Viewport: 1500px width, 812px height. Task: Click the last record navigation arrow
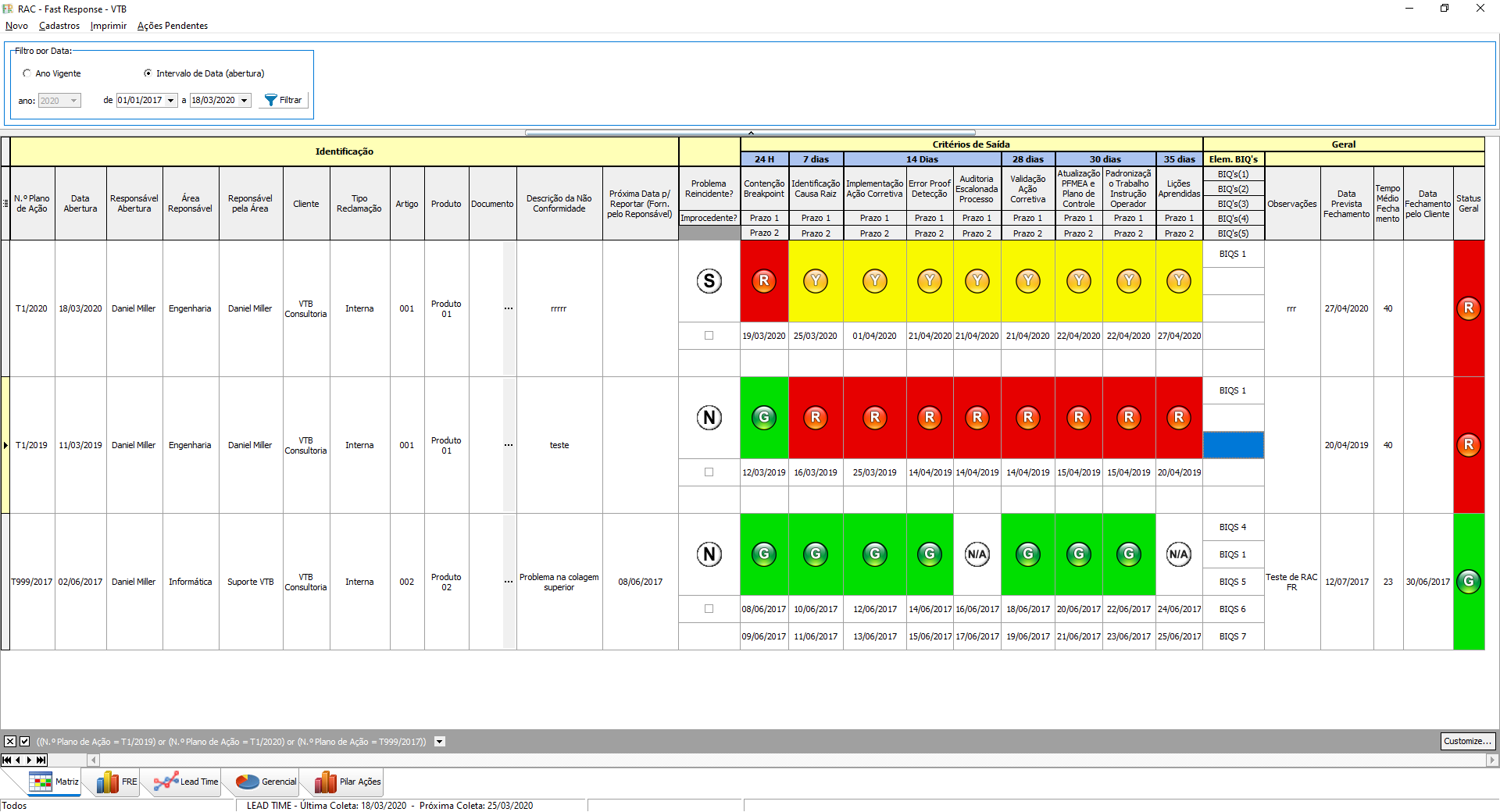(x=41, y=760)
